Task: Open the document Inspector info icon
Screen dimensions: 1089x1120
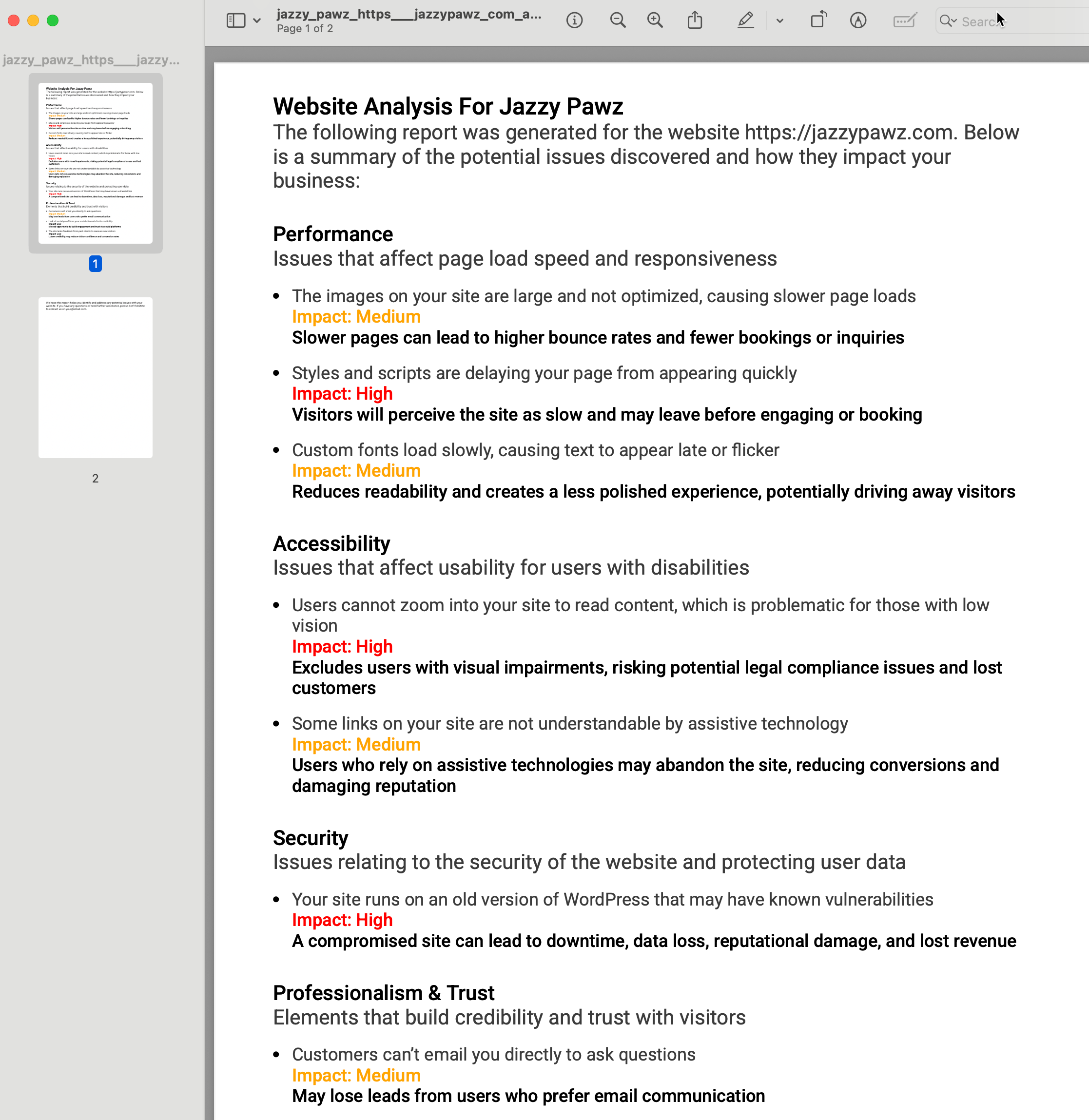Action: 574,20
